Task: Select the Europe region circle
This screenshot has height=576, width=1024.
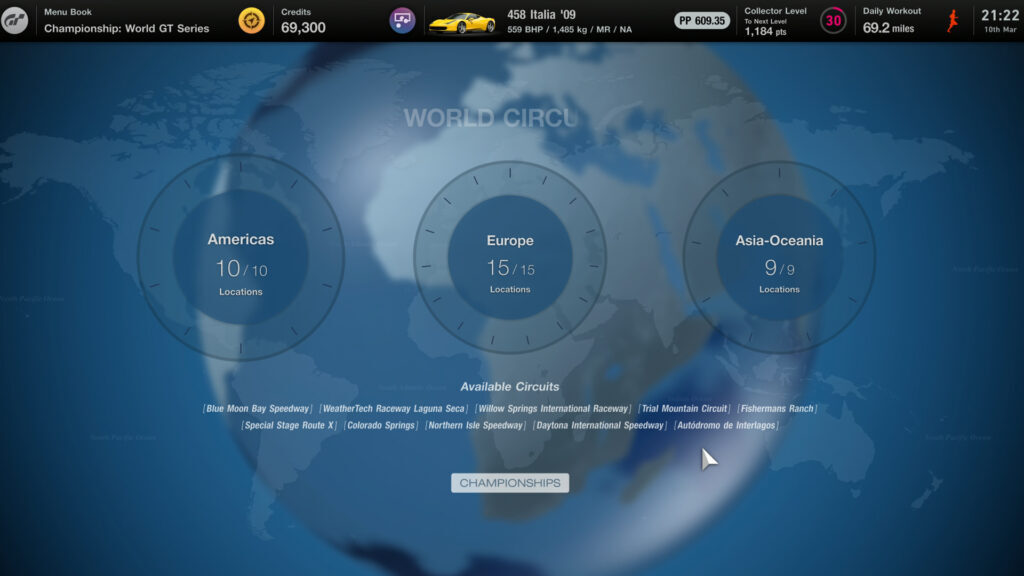Action: pos(510,257)
